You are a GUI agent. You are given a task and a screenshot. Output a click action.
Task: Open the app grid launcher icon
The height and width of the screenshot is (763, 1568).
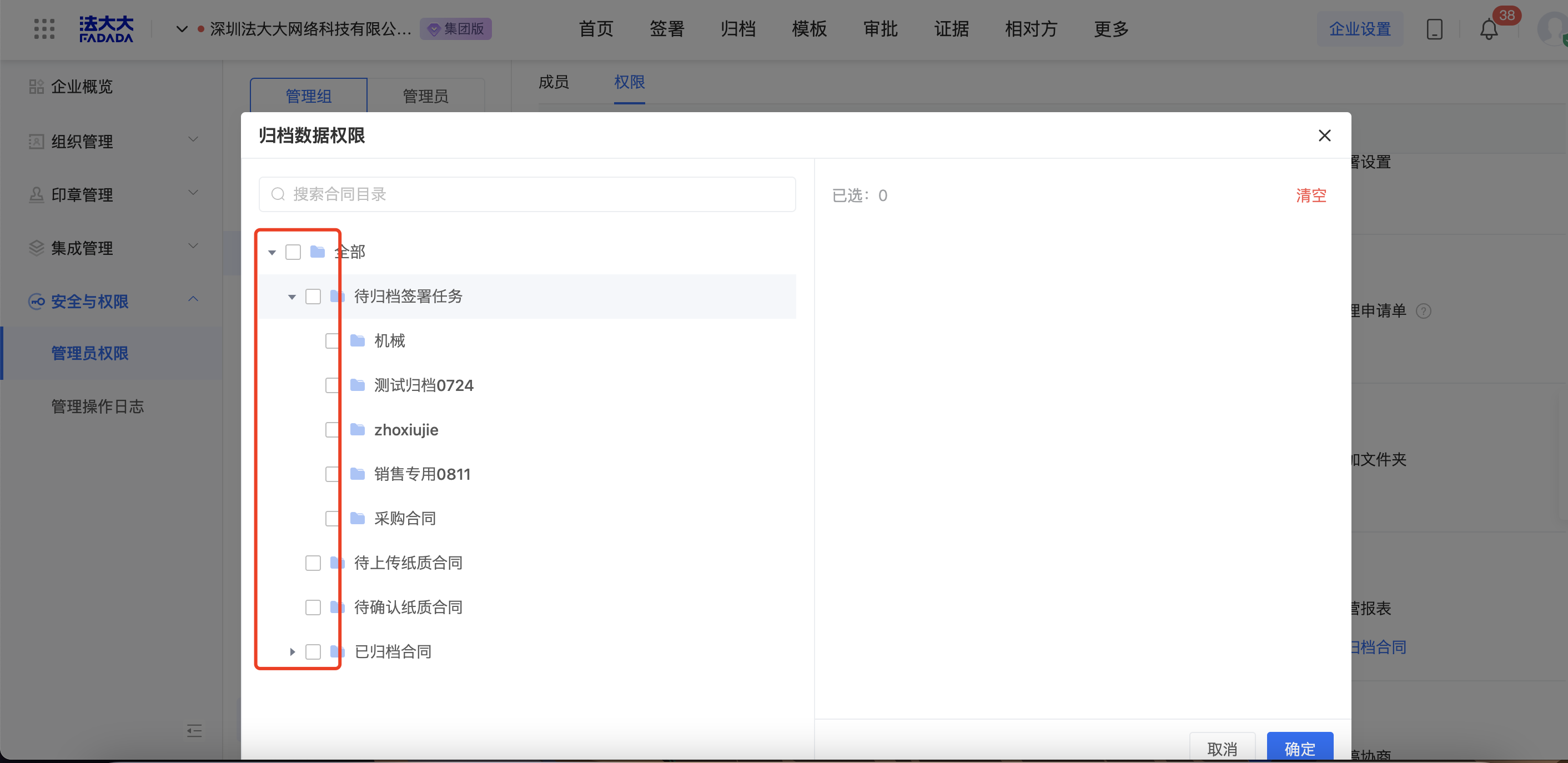click(x=44, y=29)
